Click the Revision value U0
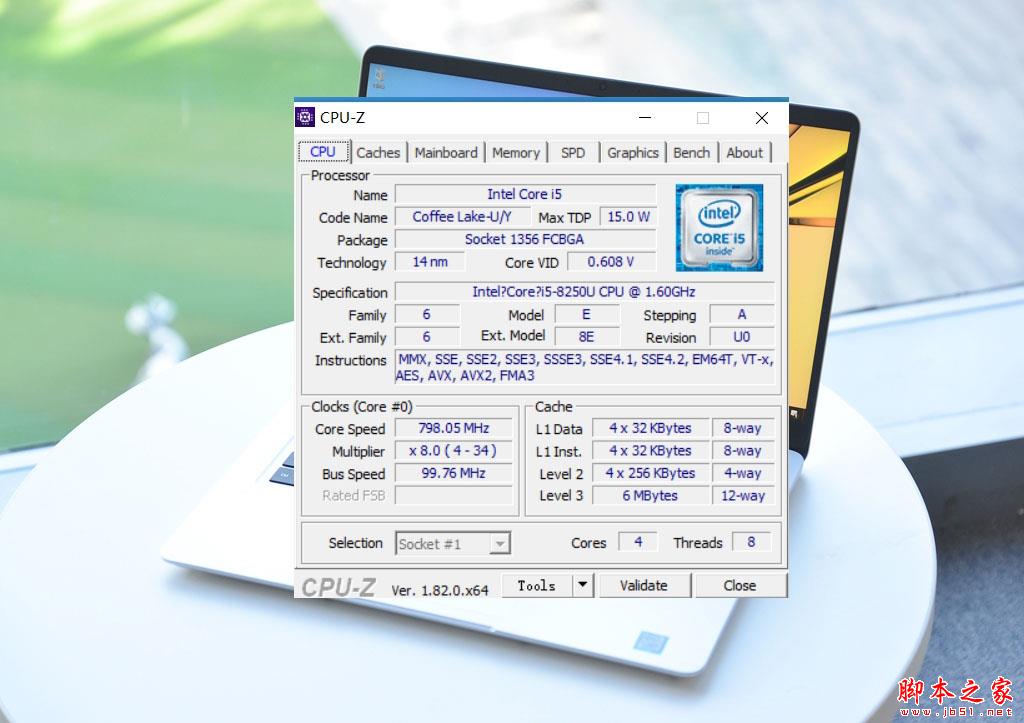This screenshot has width=1024, height=723. [742, 337]
